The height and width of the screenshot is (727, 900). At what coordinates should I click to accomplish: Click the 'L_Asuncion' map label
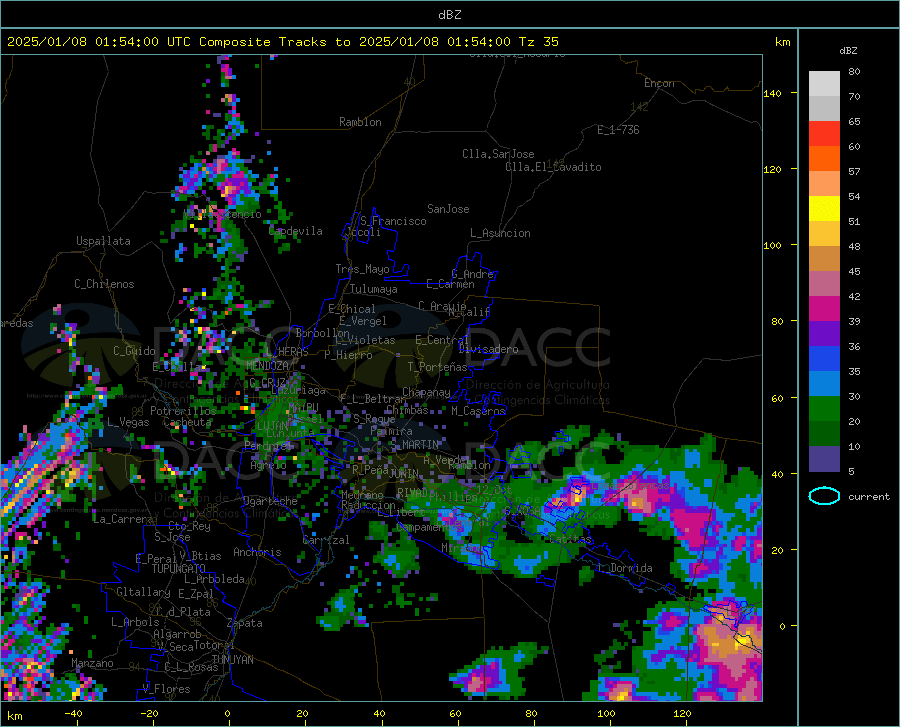pyautogui.click(x=500, y=233)
